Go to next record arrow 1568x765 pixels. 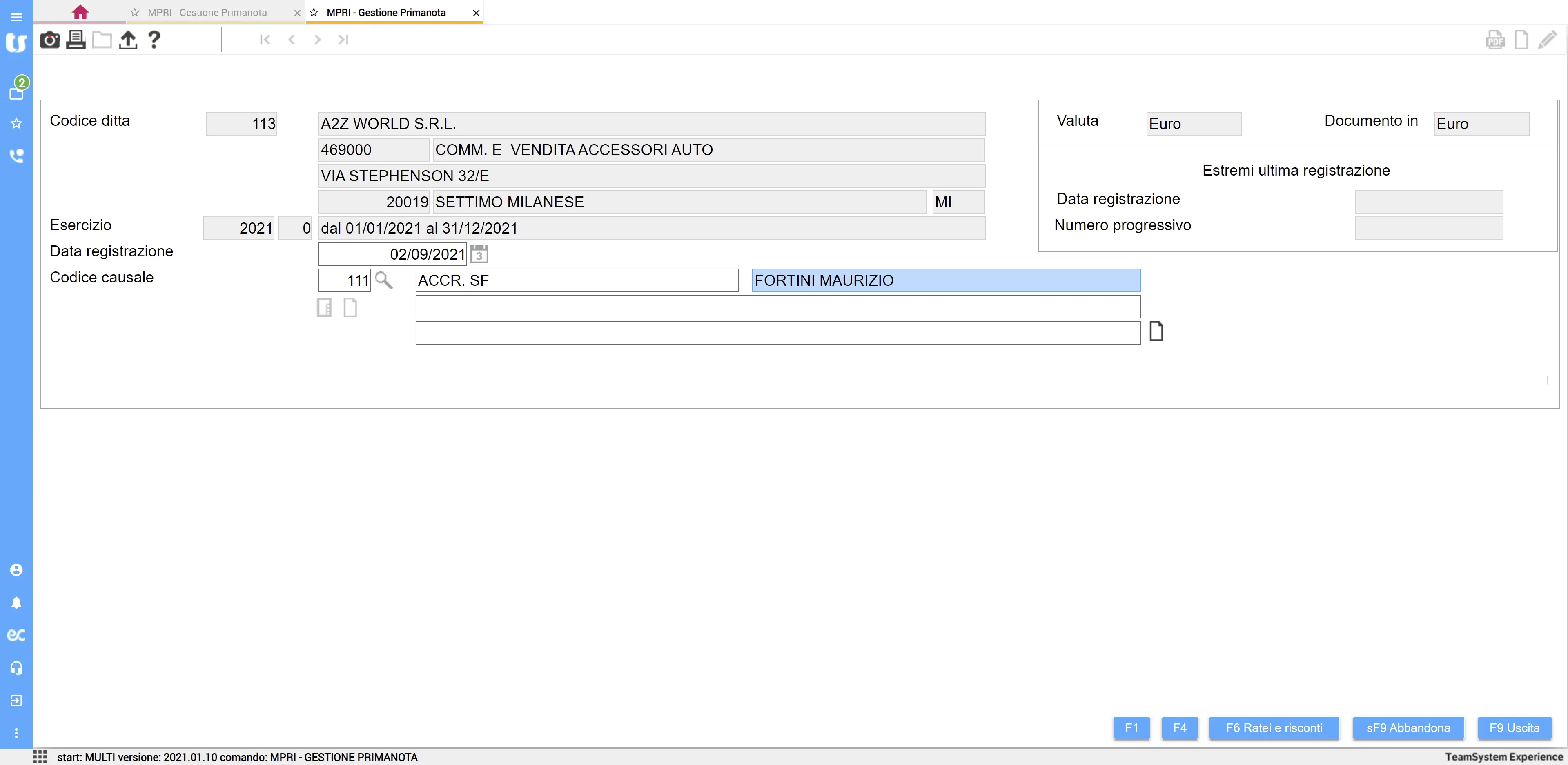tap(317, 40)
